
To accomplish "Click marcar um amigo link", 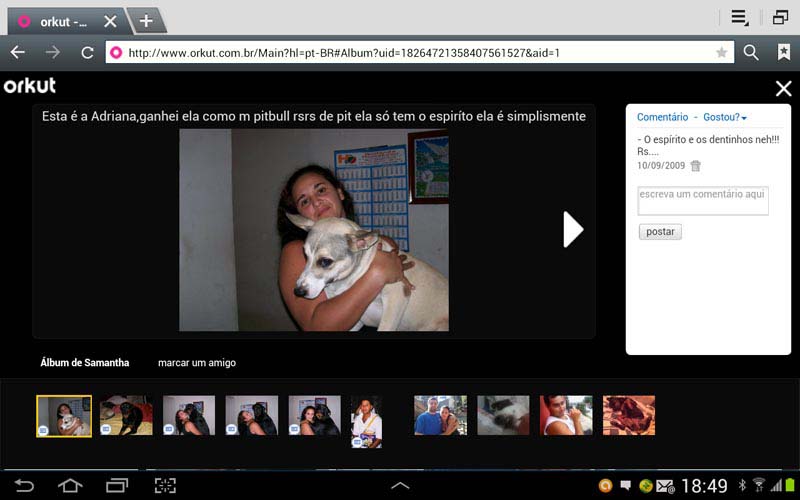I will coord(197,363).
